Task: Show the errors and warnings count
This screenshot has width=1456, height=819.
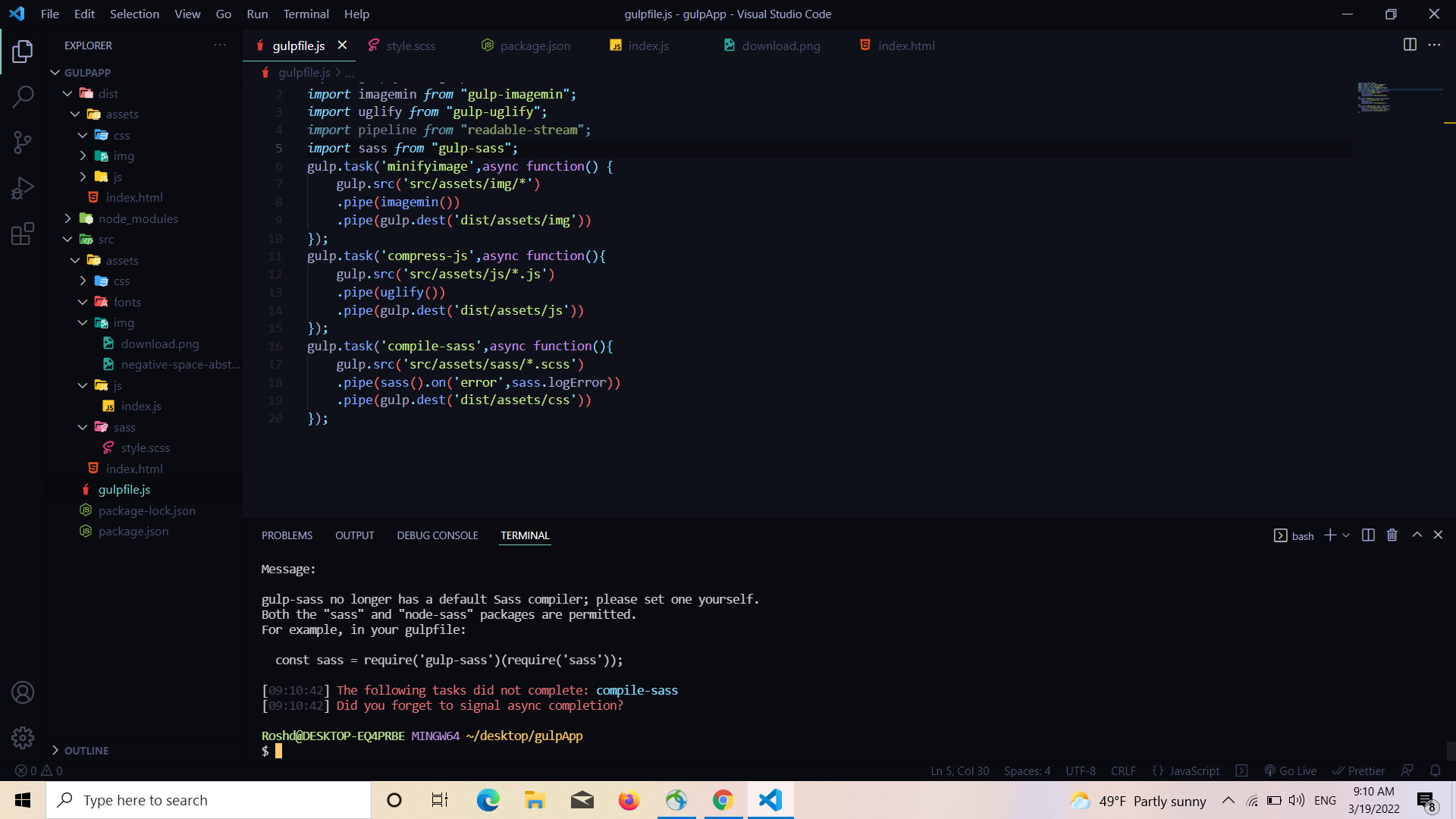Action: [39, 770]
